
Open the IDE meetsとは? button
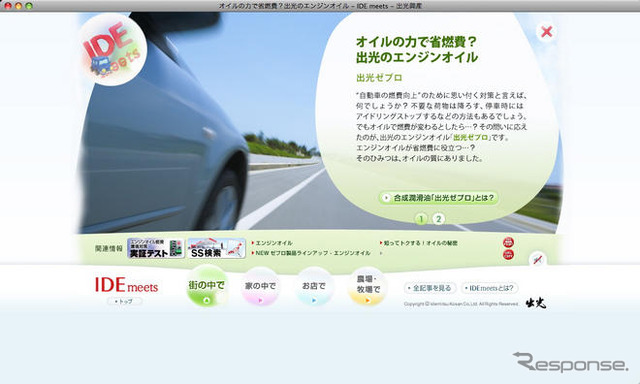point(489,288)
